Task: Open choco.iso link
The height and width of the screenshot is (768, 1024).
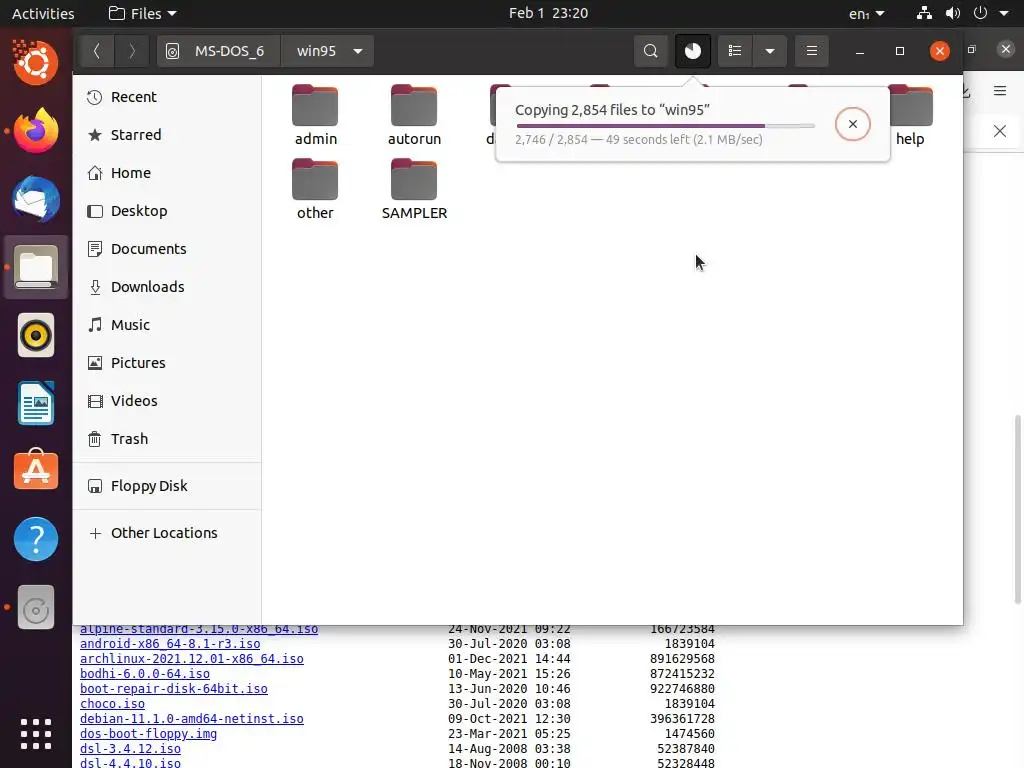Action: coord(112,704)
